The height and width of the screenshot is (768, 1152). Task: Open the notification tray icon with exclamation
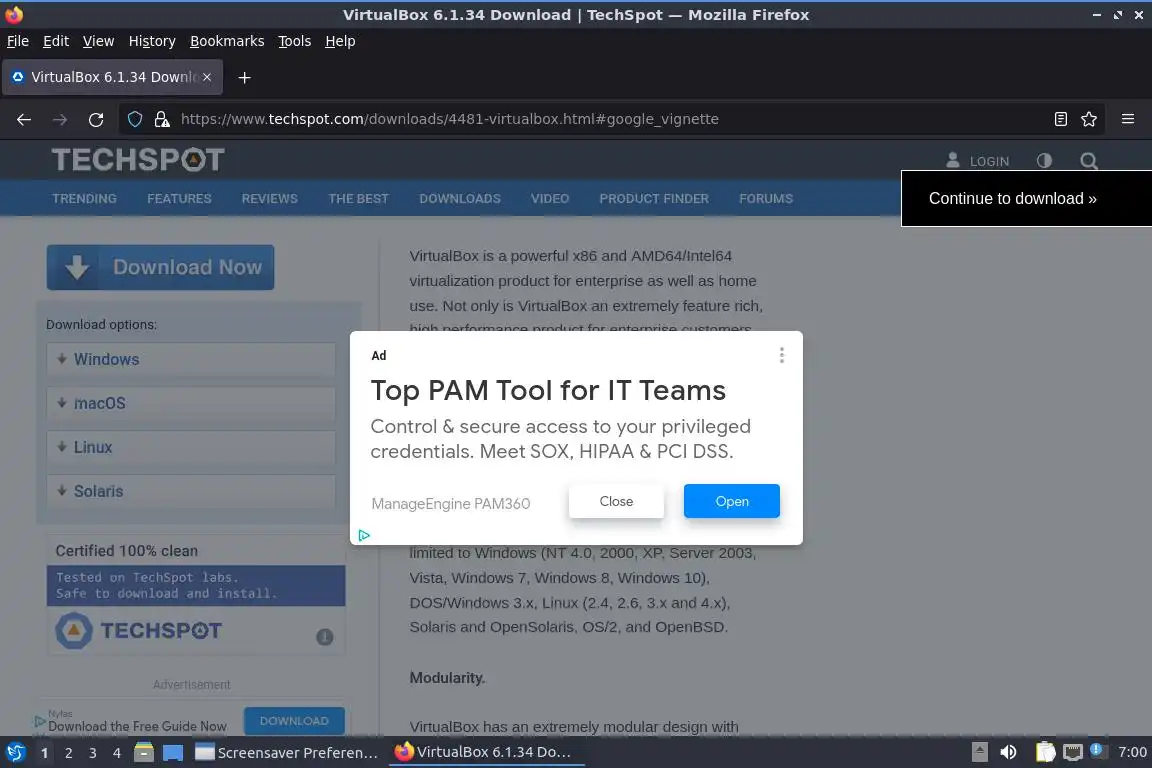(1098, 750)
